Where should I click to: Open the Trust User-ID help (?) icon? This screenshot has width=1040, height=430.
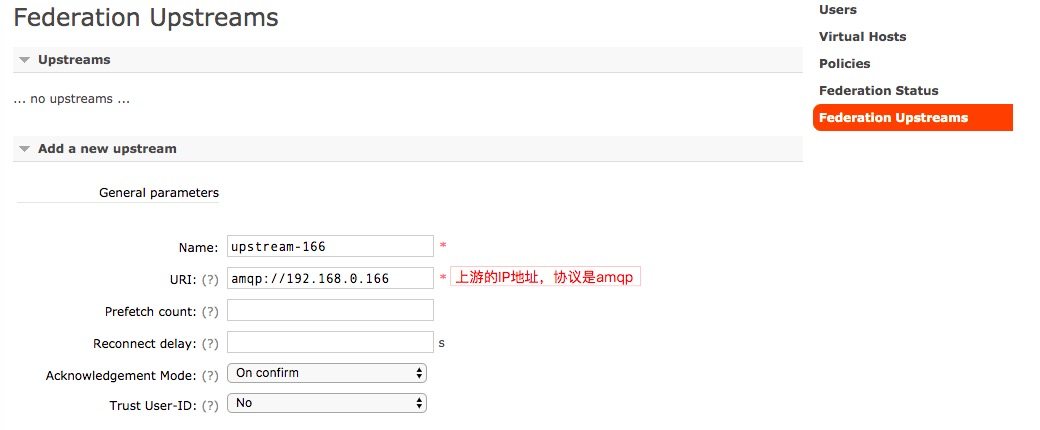click(x=210, y=405)
